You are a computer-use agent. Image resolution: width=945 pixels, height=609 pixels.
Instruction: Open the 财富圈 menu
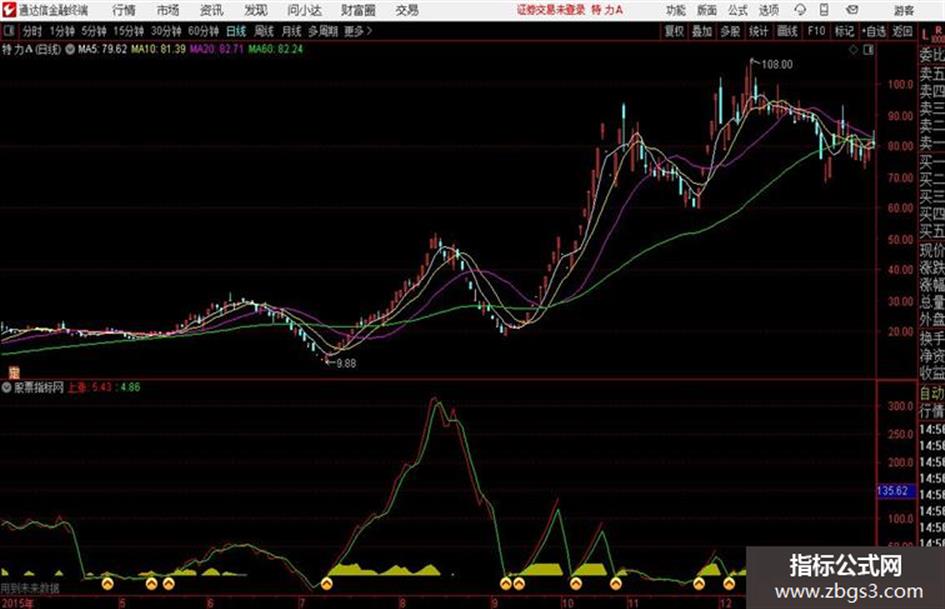pyautogui.click(x=358, y=10)
